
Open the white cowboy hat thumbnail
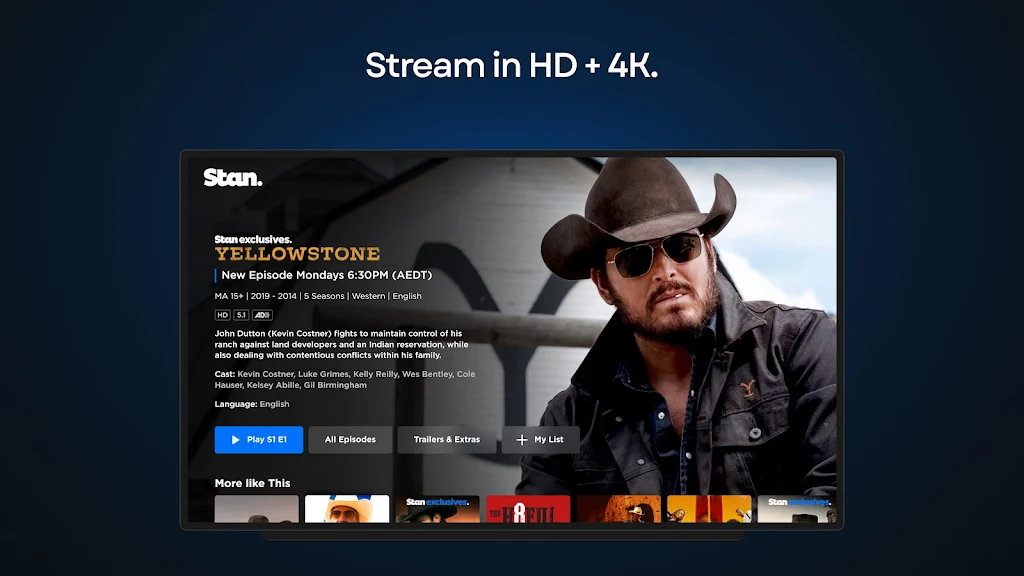click(x=347, y=509)
